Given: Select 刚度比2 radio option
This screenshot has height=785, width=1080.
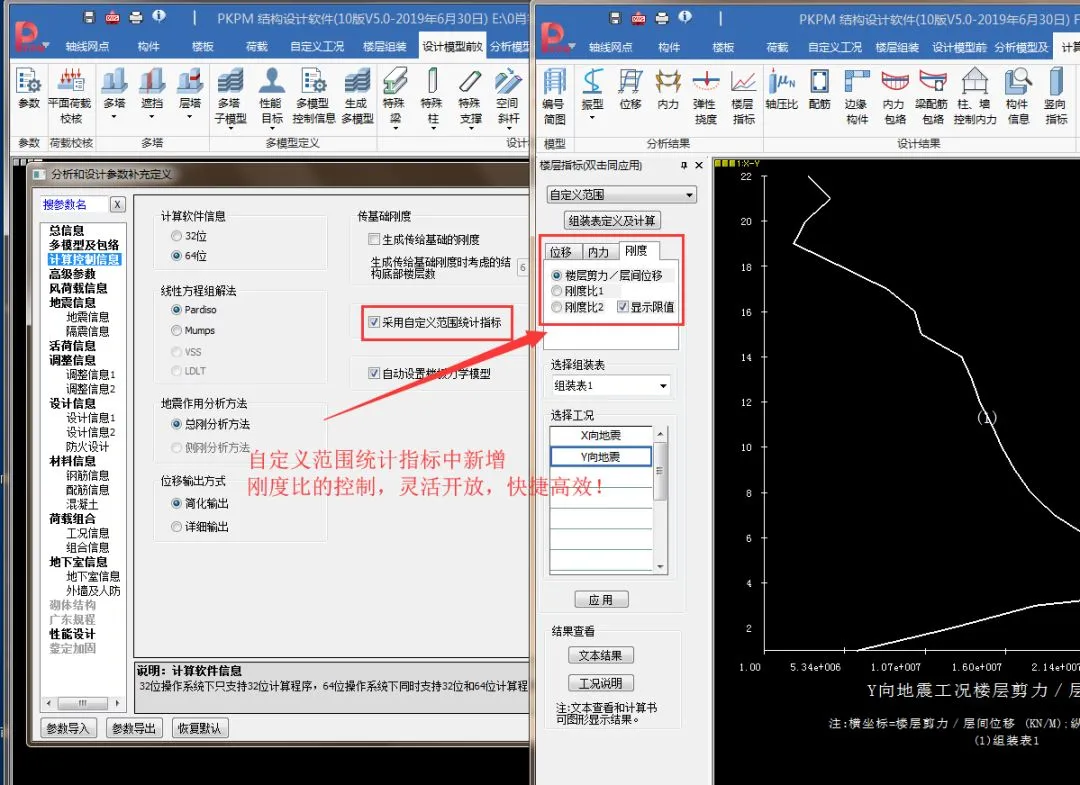Looking at the screenshot, I should [557, 307].
